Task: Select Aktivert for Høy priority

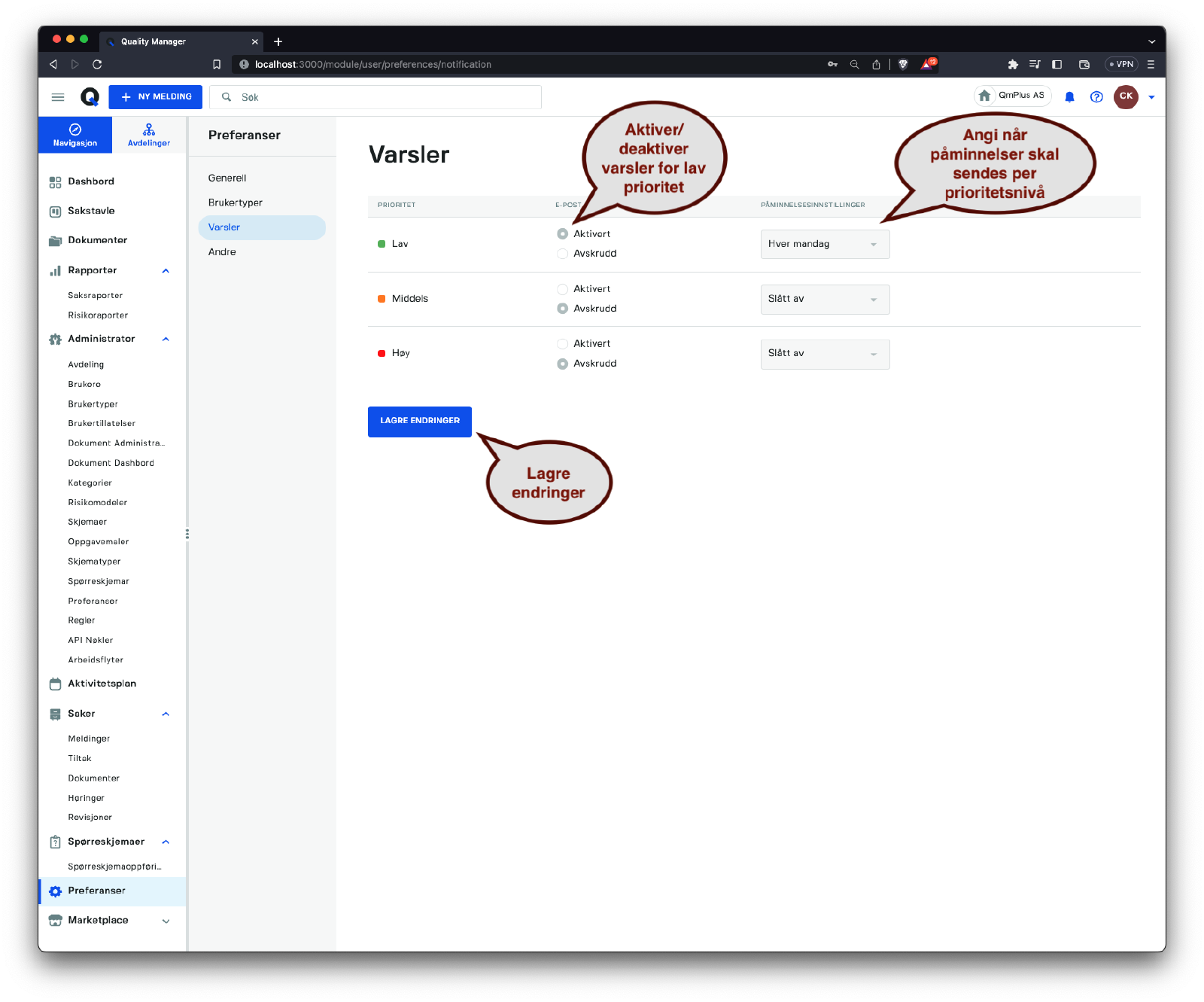Action: point(562,344)
